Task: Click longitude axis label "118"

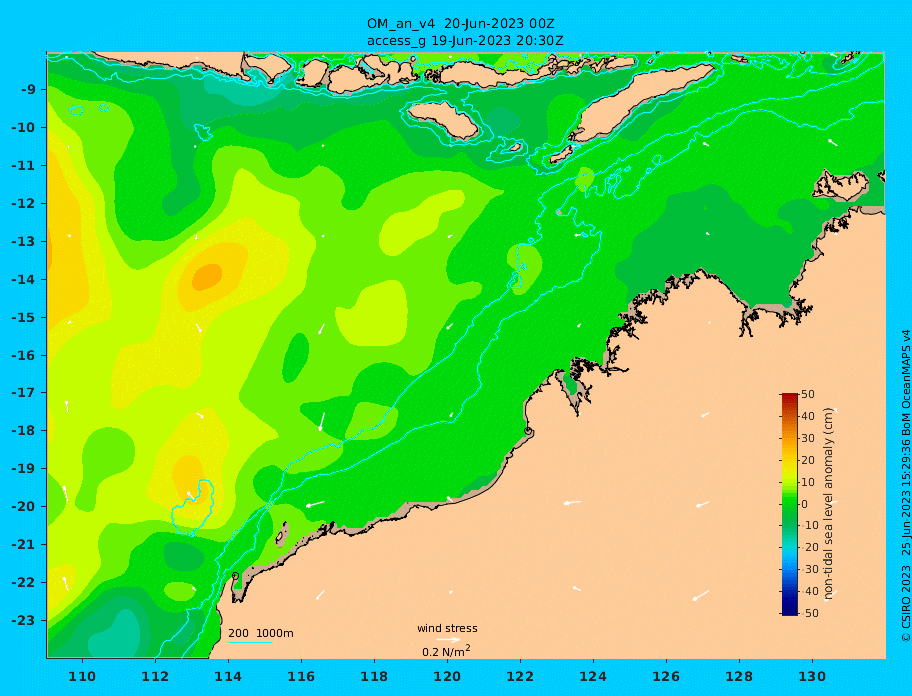Action: pos(375,676)
